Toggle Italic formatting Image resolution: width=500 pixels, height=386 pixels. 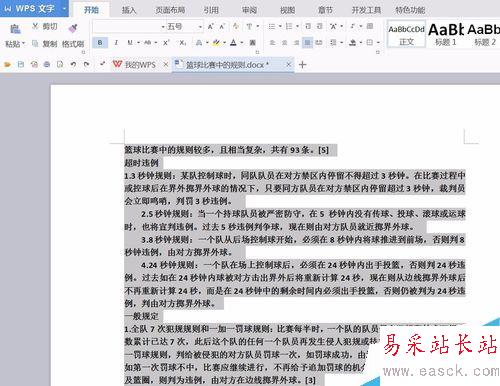click(x=116, y=43)
